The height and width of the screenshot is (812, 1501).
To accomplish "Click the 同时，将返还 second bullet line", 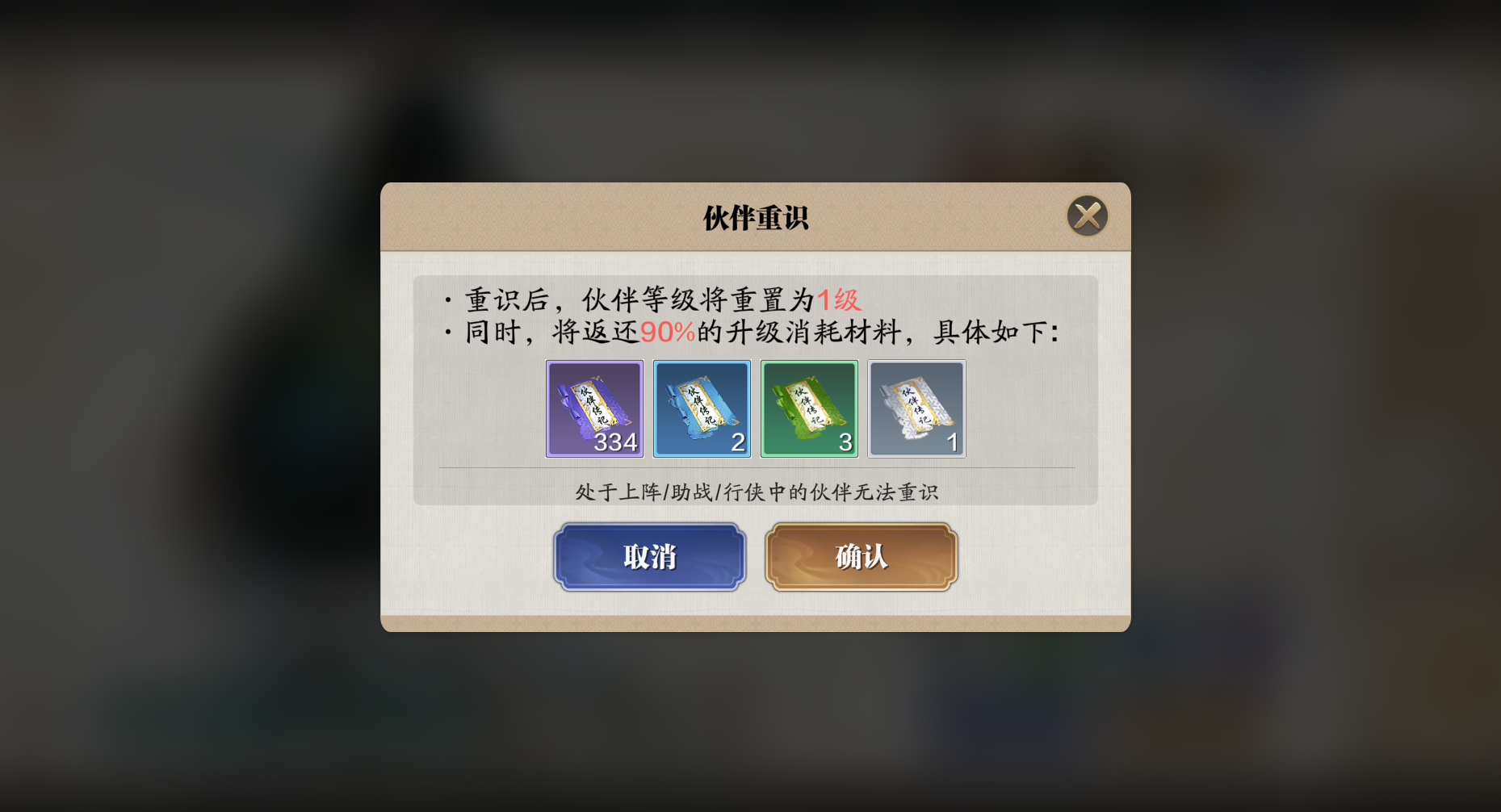I will point(752,333).
